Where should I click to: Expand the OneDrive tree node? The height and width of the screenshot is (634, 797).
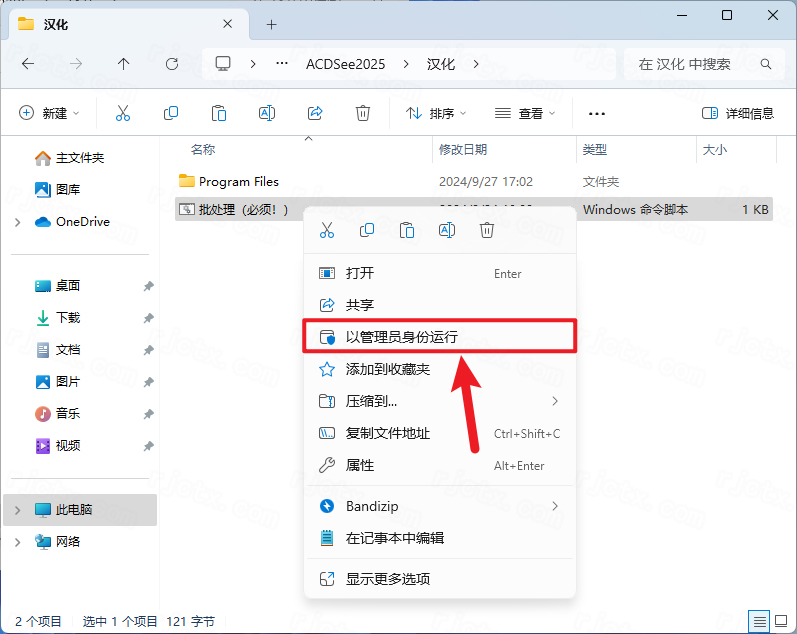17,222
